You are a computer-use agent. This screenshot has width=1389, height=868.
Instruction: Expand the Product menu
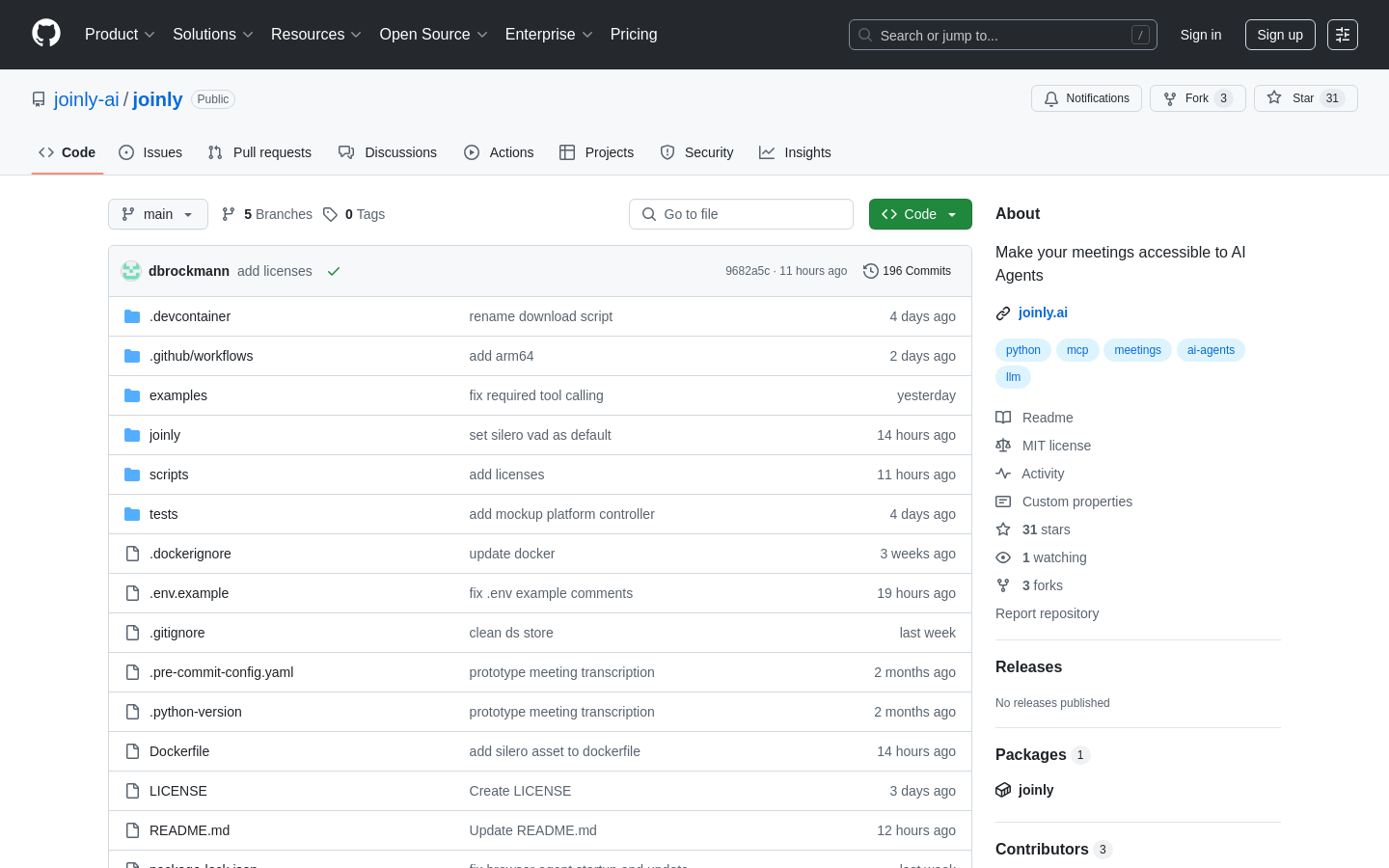click(x=120, y=35)
